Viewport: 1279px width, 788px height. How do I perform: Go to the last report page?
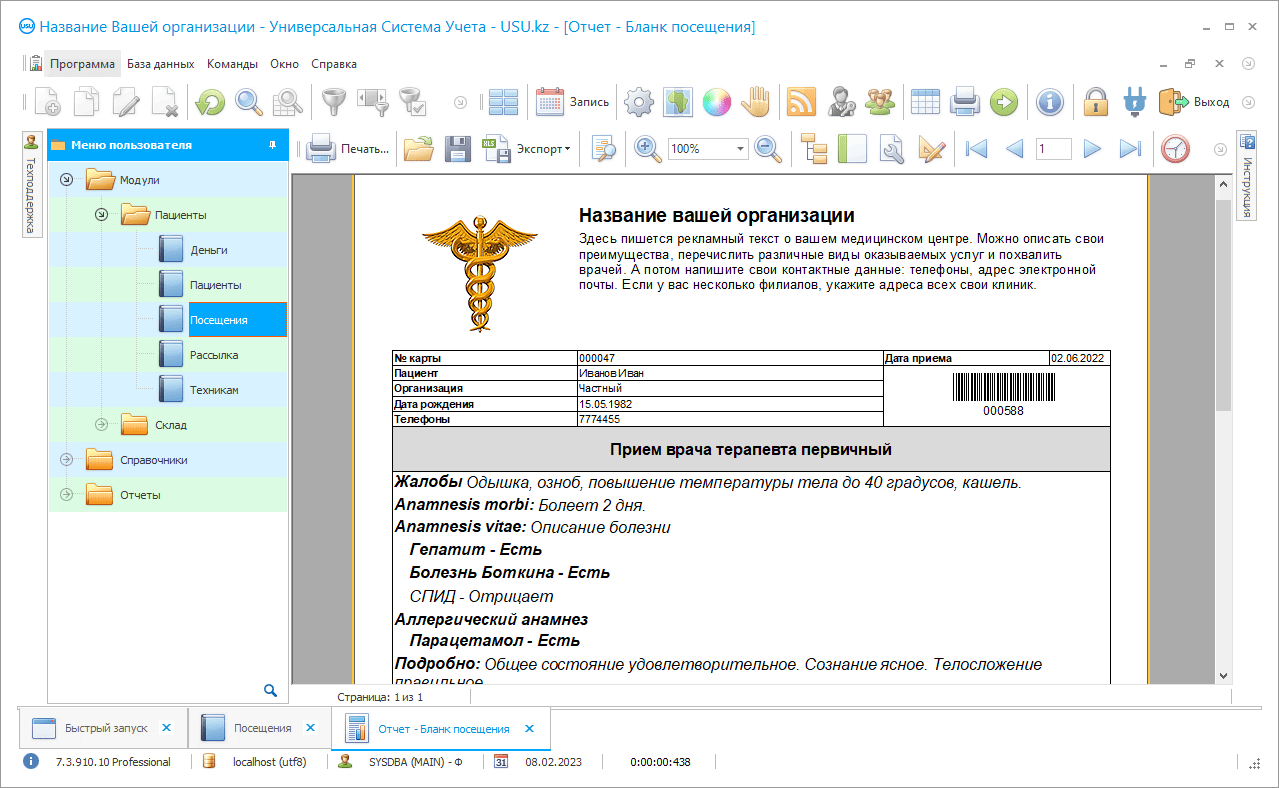pyautogui.click(x=1130, y=149)
